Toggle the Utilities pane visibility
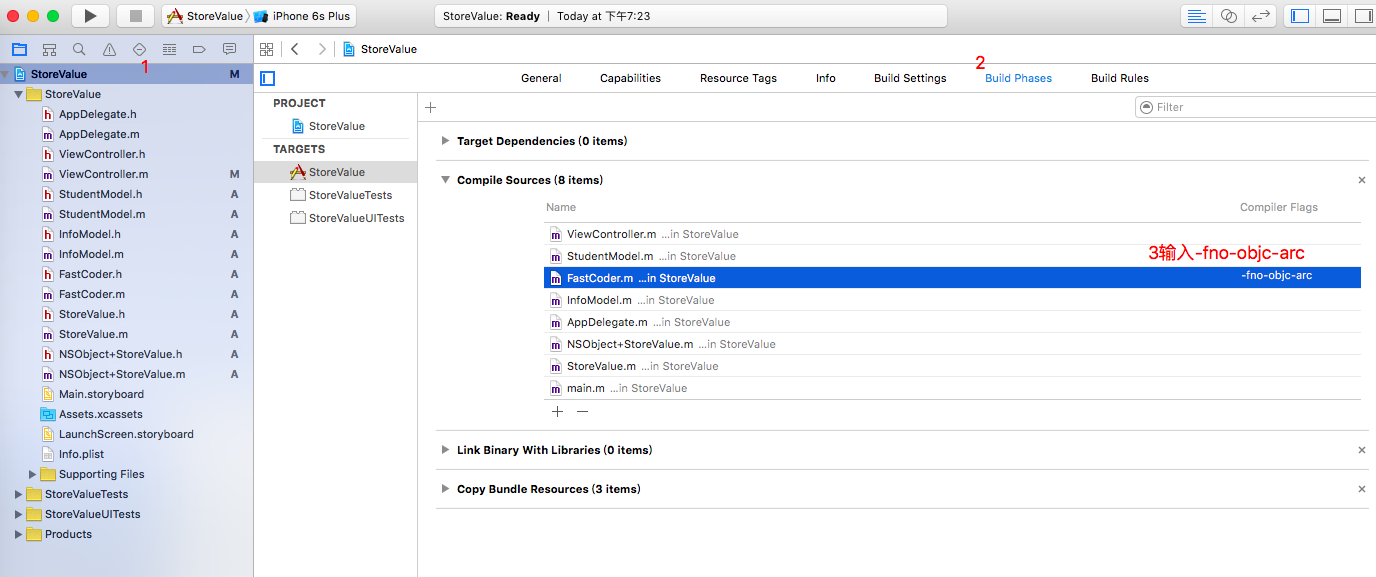This screenshot has height=577, width=1376. 1362,16
